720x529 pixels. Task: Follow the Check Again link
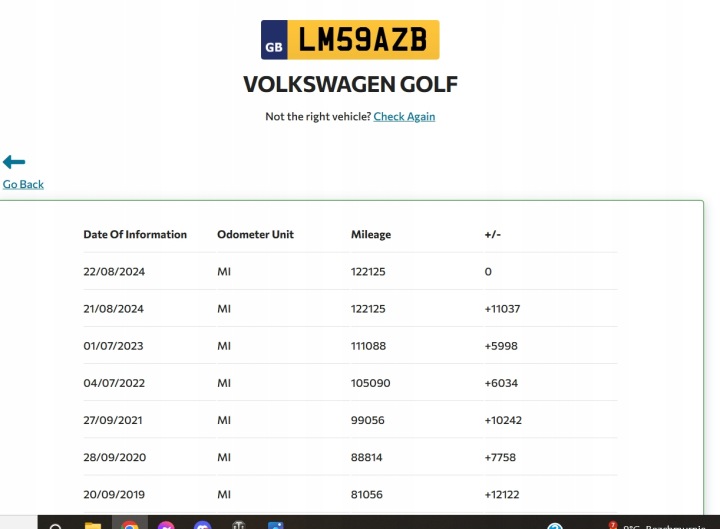click(404, 117)
